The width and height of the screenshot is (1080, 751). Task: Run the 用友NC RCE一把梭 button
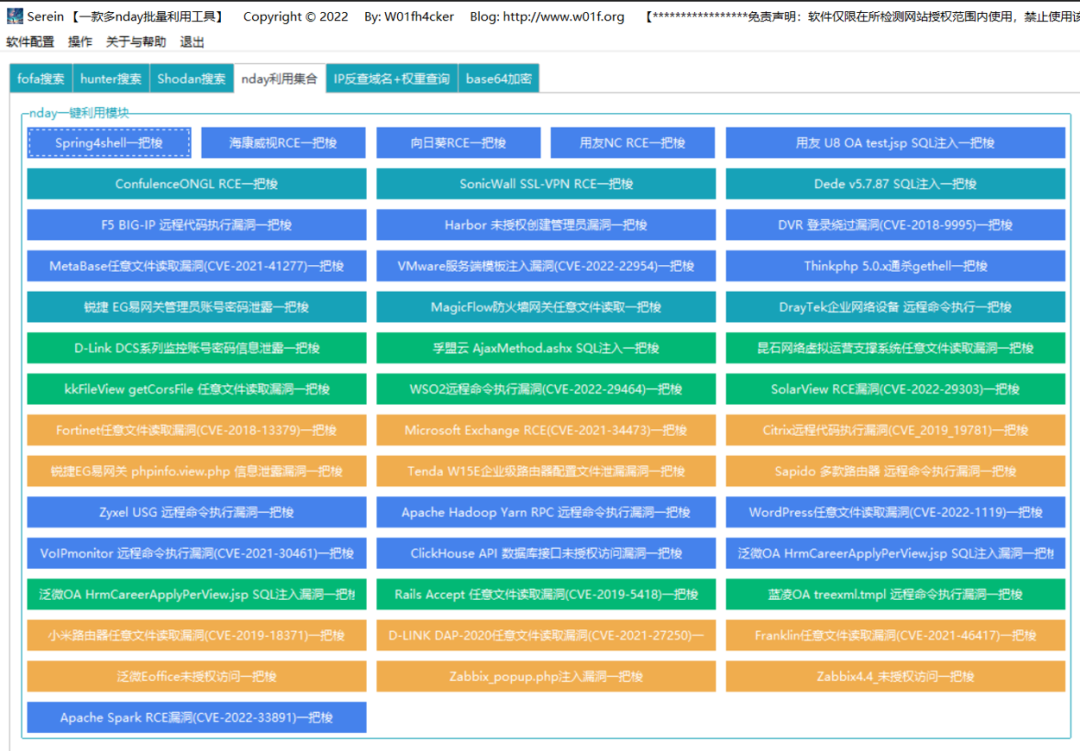632,143
